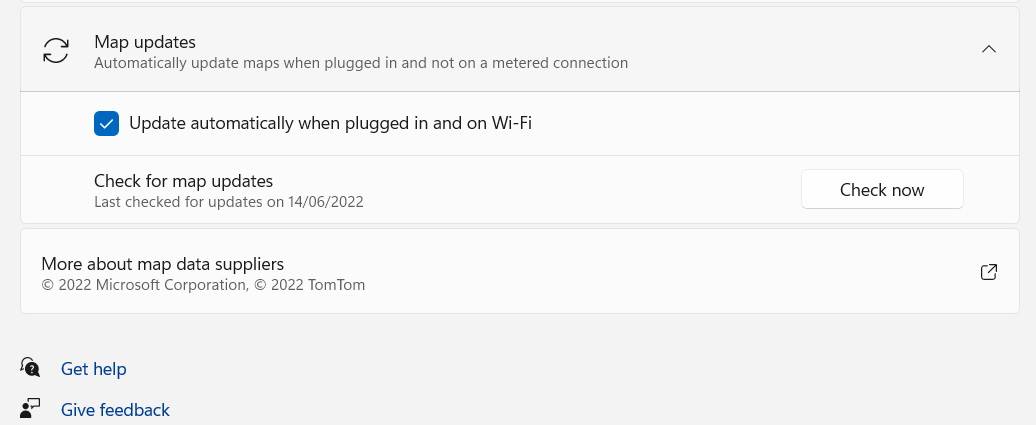Open external link icon for map suppliers
The image size is (1036, 425).
988,272
